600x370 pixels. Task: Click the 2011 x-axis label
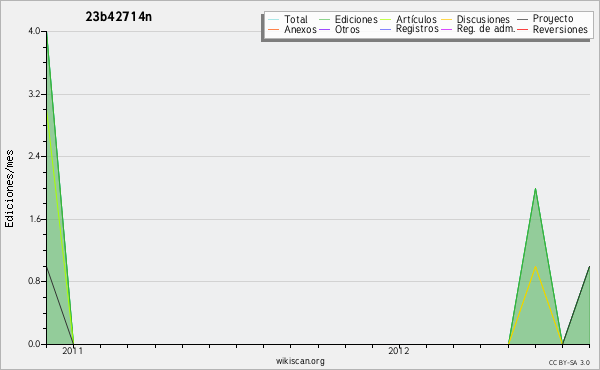tap(73, 350)
